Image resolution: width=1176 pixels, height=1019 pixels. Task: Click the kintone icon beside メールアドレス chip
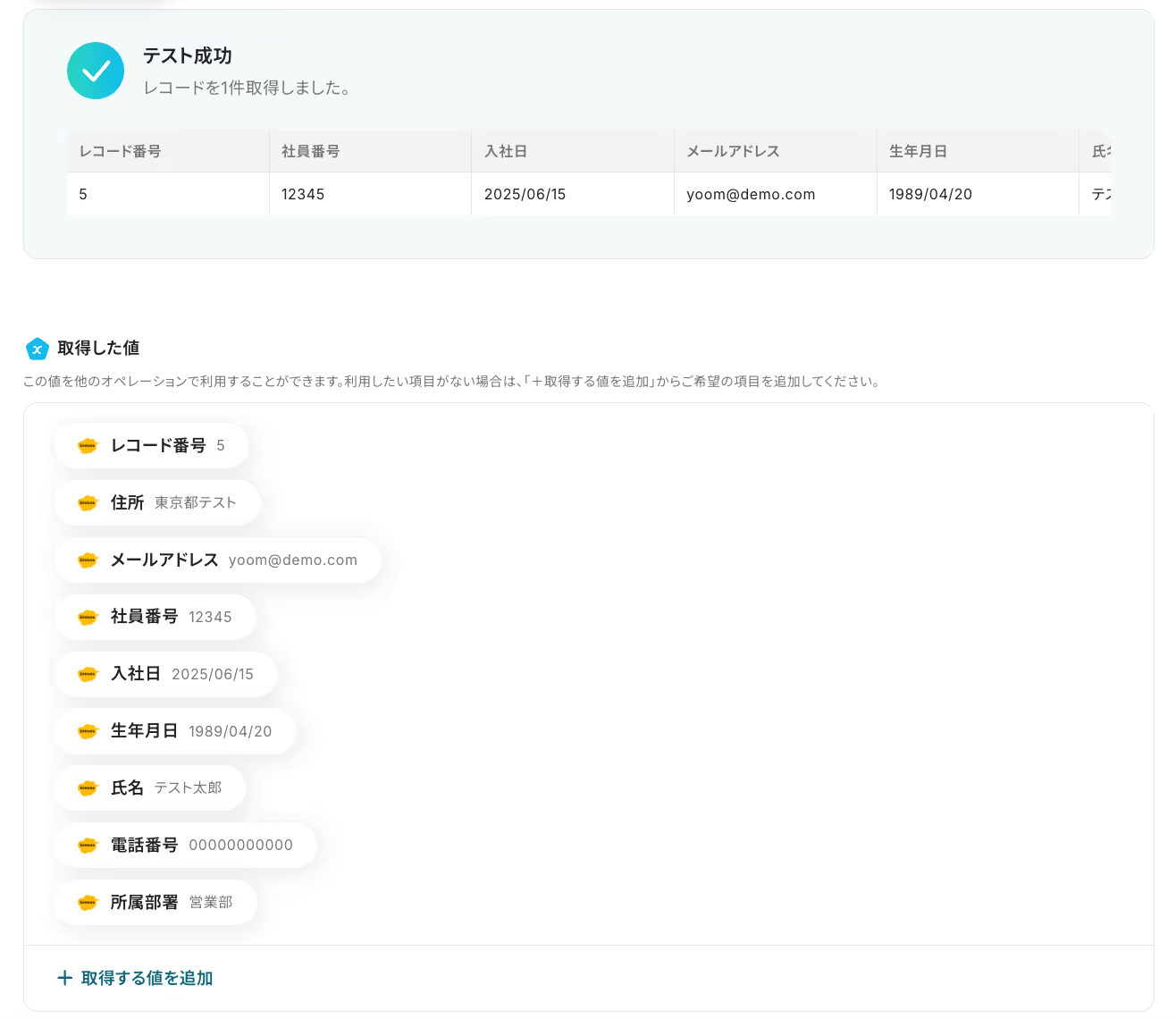pyautogui.click(x=88, y=560)
